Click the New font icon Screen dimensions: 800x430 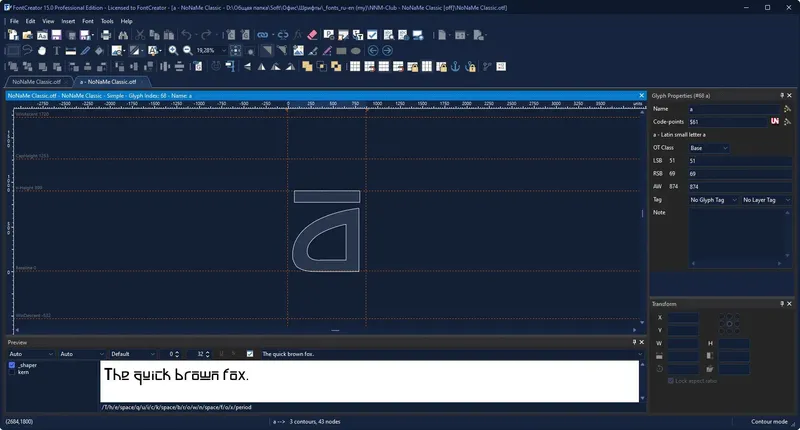pyautogui.click(x=13, y=35)
